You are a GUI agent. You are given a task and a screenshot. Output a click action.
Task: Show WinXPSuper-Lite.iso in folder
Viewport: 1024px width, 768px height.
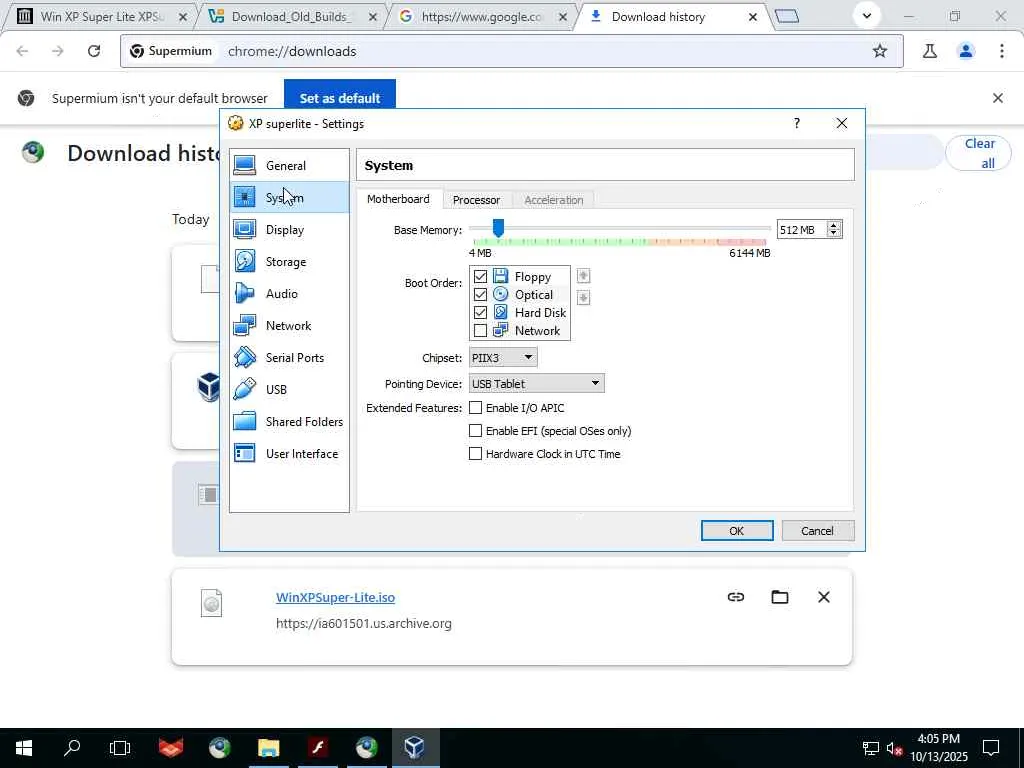(x=780, y=597)
